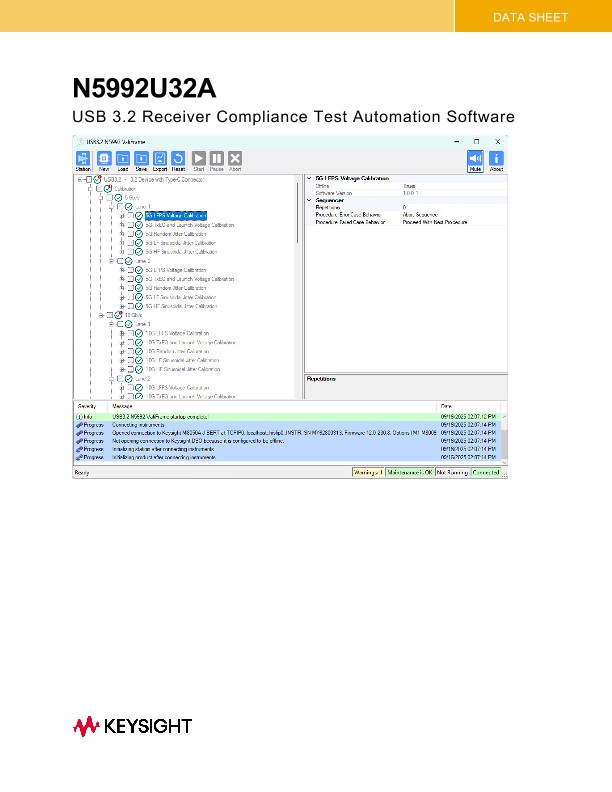Click Progress icon of 'Connecting instruments' row
Screen dimensions: 612x792
(x=79, y=425)
